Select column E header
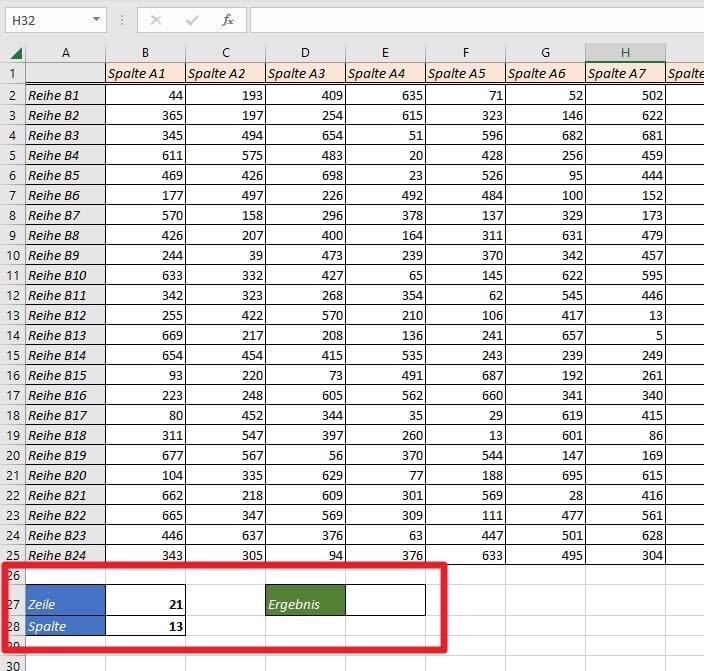The height and width of the screenshot is (671, 704). point(385,53)
